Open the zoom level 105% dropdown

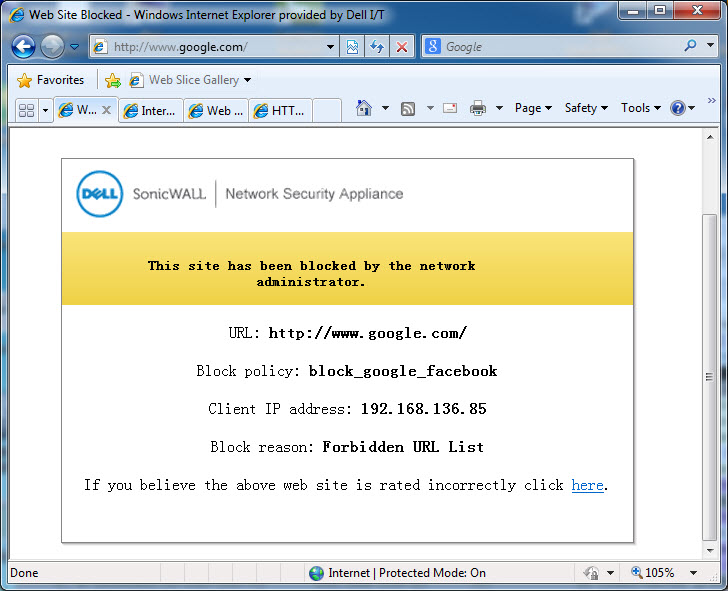[696, 573]
